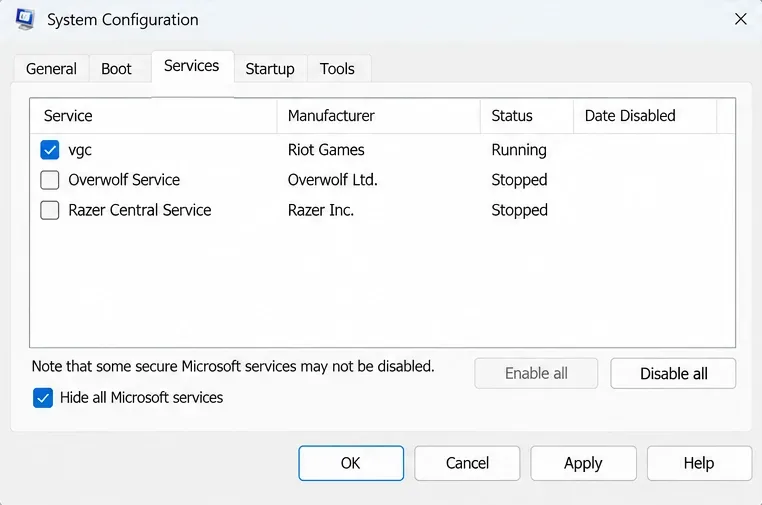Viewport: 762px width, 505px height.
Task: Click the greyed Enable all button
Action: pos(536,373)
